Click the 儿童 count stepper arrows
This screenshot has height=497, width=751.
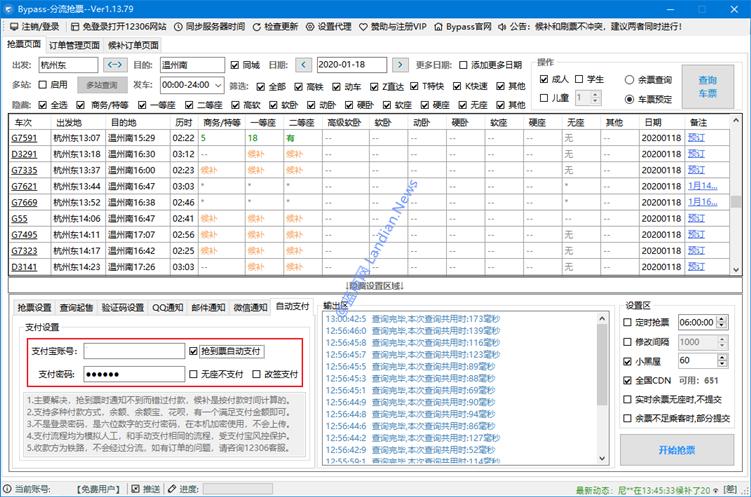(595, 98)
